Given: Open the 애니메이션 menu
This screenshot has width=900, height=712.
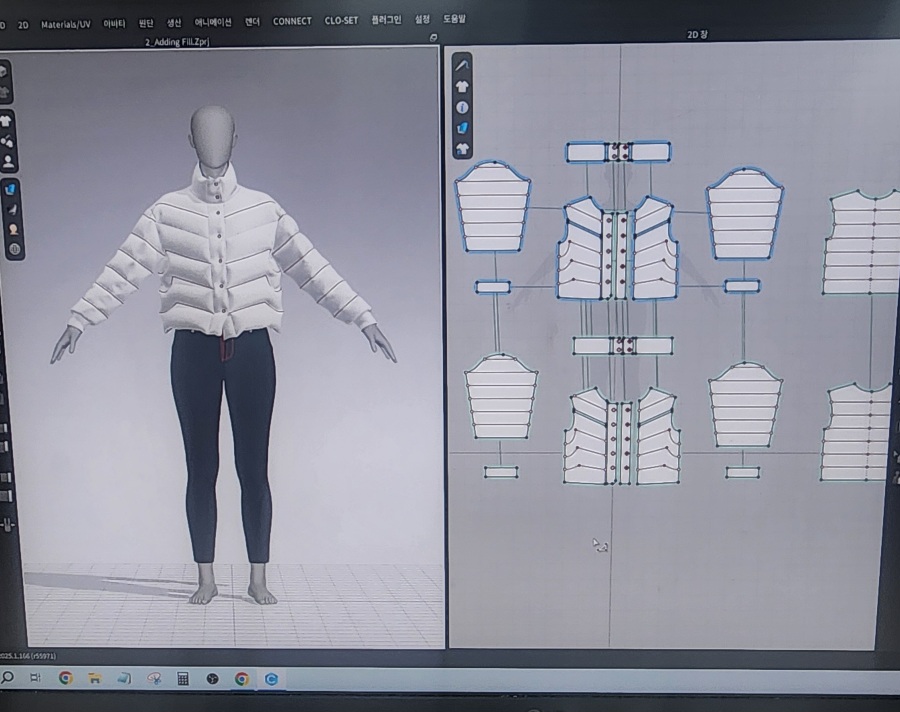Looking at the screenshot, I should pyautogui.click(x=213, y=22).
